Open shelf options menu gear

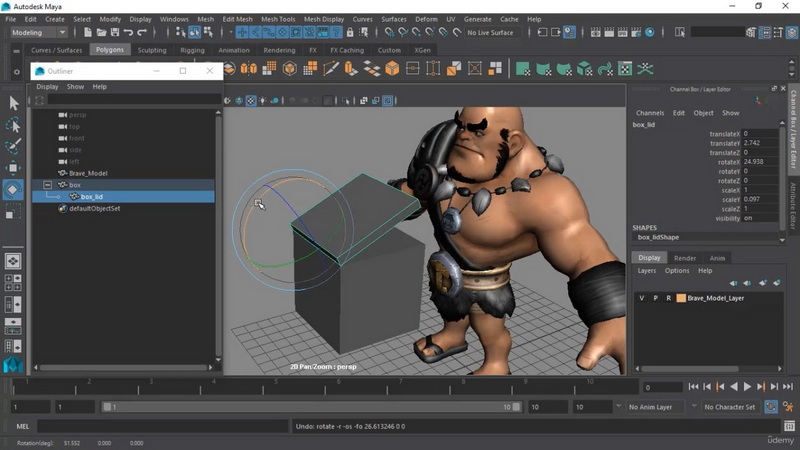[x=17, y=72]
